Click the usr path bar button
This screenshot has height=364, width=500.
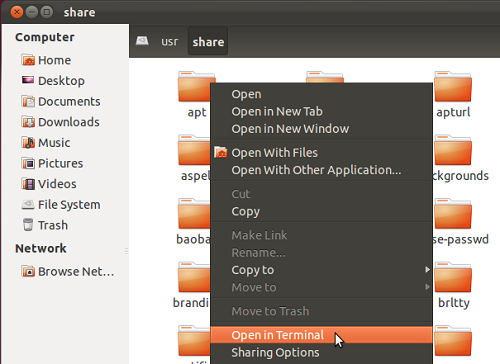(x=170, y=42)
